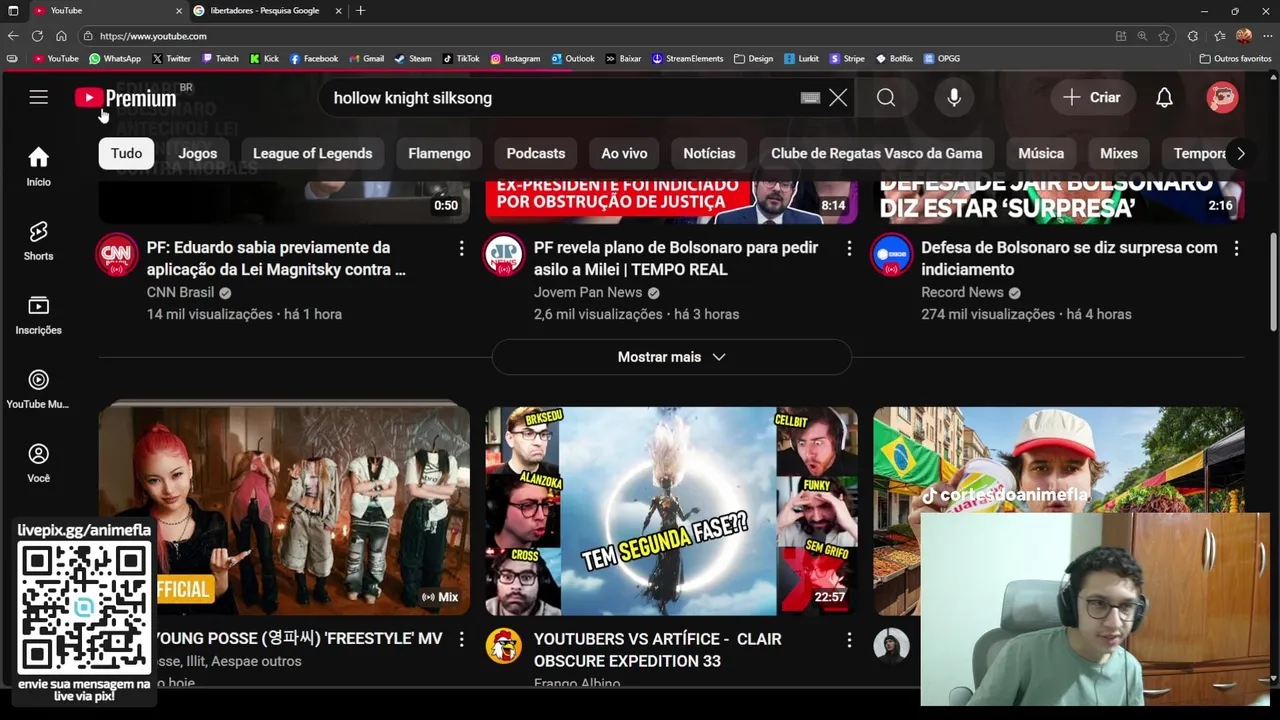
Task: Open the notifications bell
Action: pos(1164,97)
